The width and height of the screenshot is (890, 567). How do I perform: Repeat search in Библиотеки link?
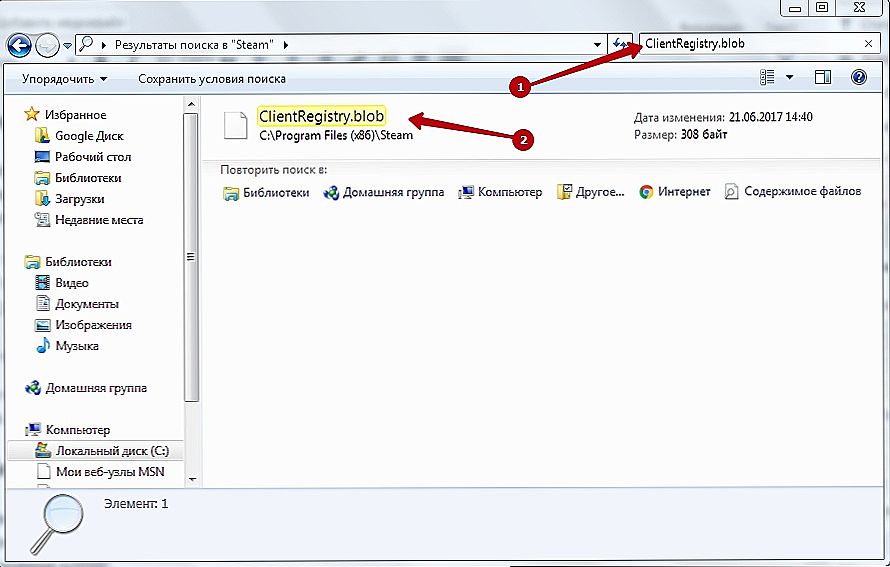pos(266,192)
